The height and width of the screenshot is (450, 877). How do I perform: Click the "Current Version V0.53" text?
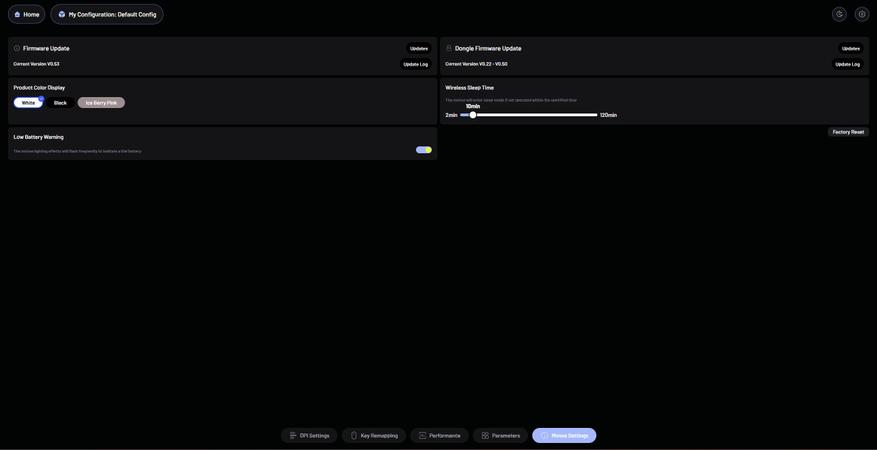[x=36, y=64]
